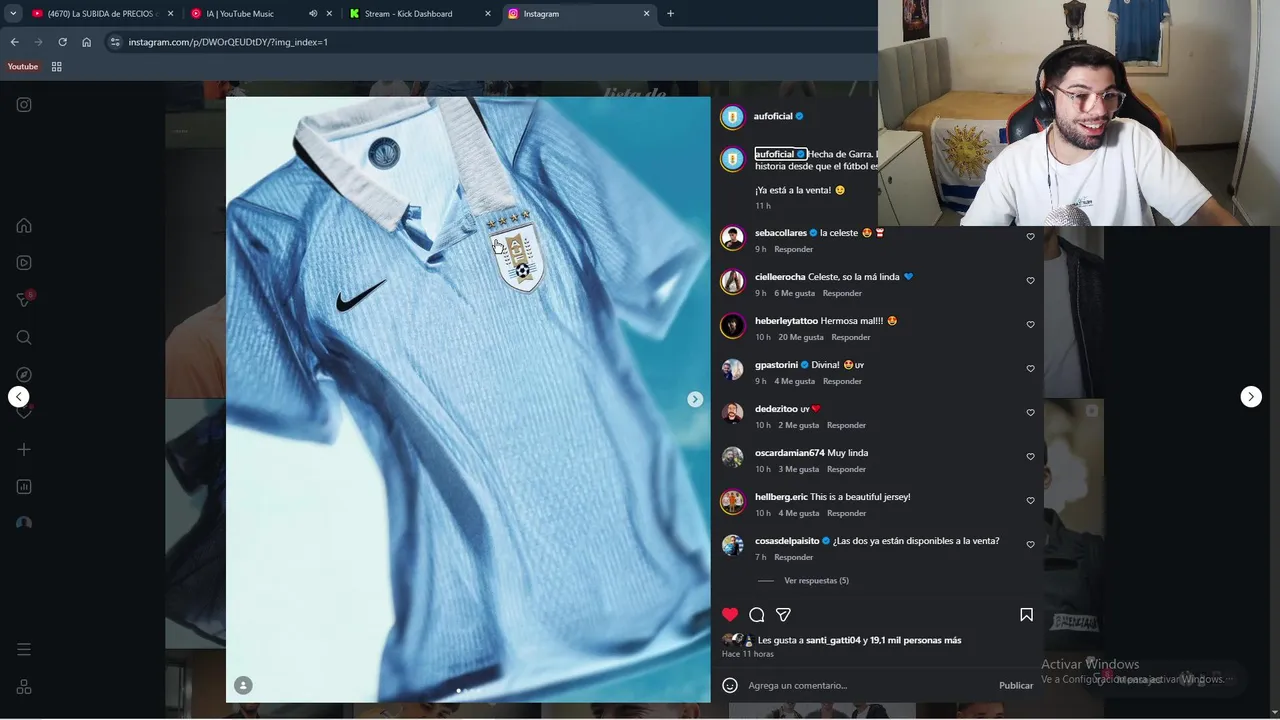Open the Also from Meta apps icon

24,687
